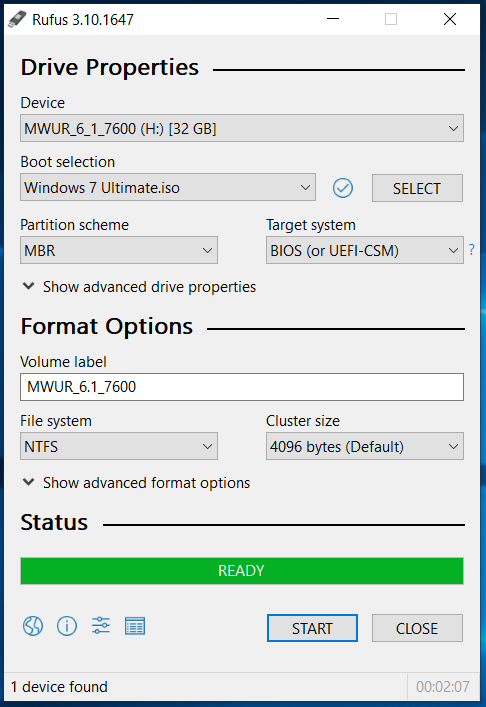Screen dimensions: 486x707
Task: Click the Drive Properties heading
Action: point(110,68)
